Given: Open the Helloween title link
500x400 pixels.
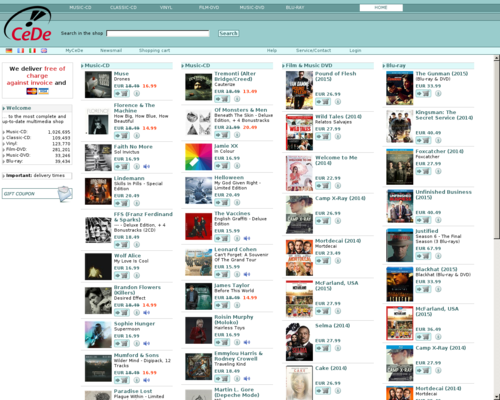Looking at the screenshot, I should coord(229,178).
